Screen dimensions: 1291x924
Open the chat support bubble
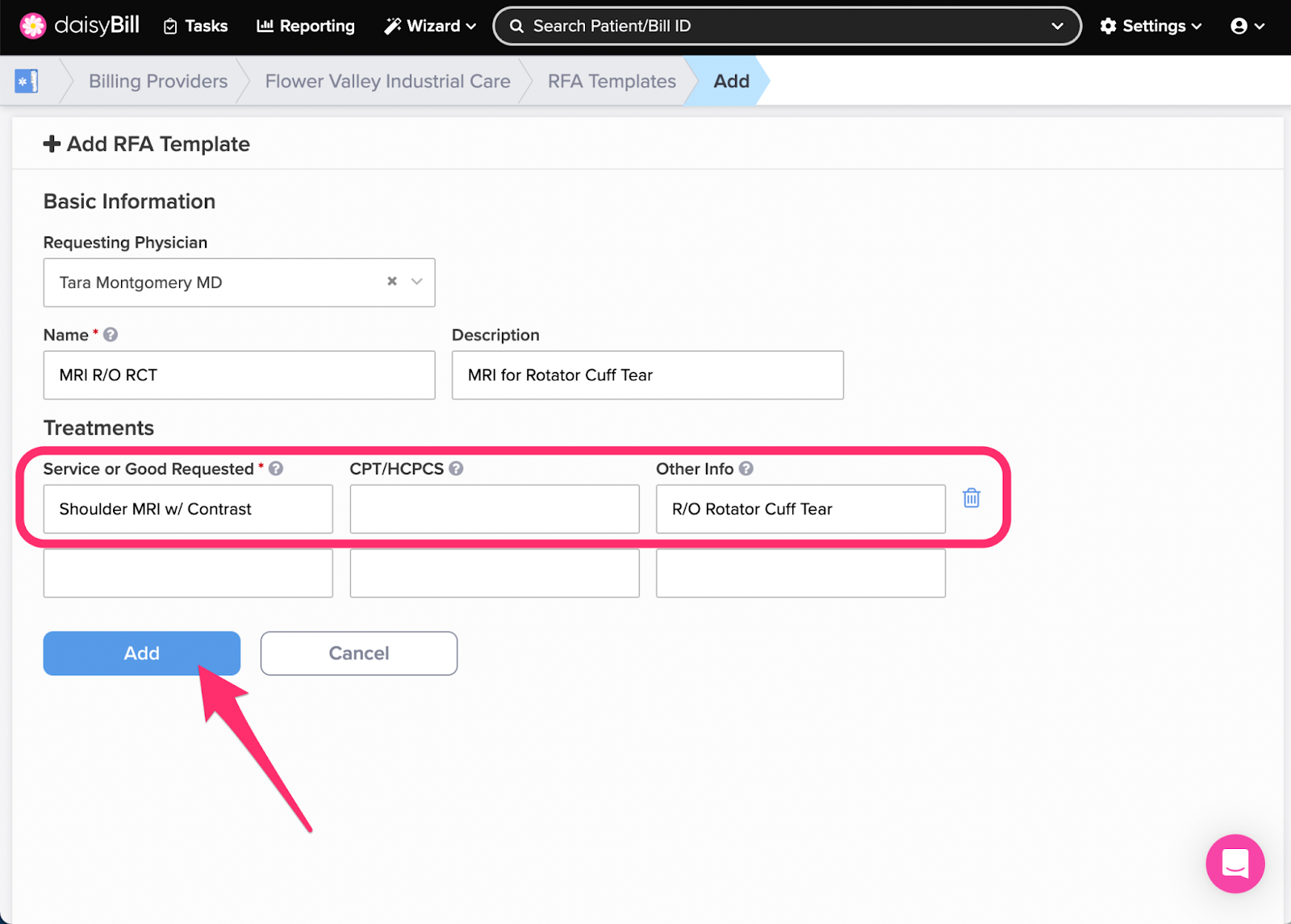coord(1235,863)
